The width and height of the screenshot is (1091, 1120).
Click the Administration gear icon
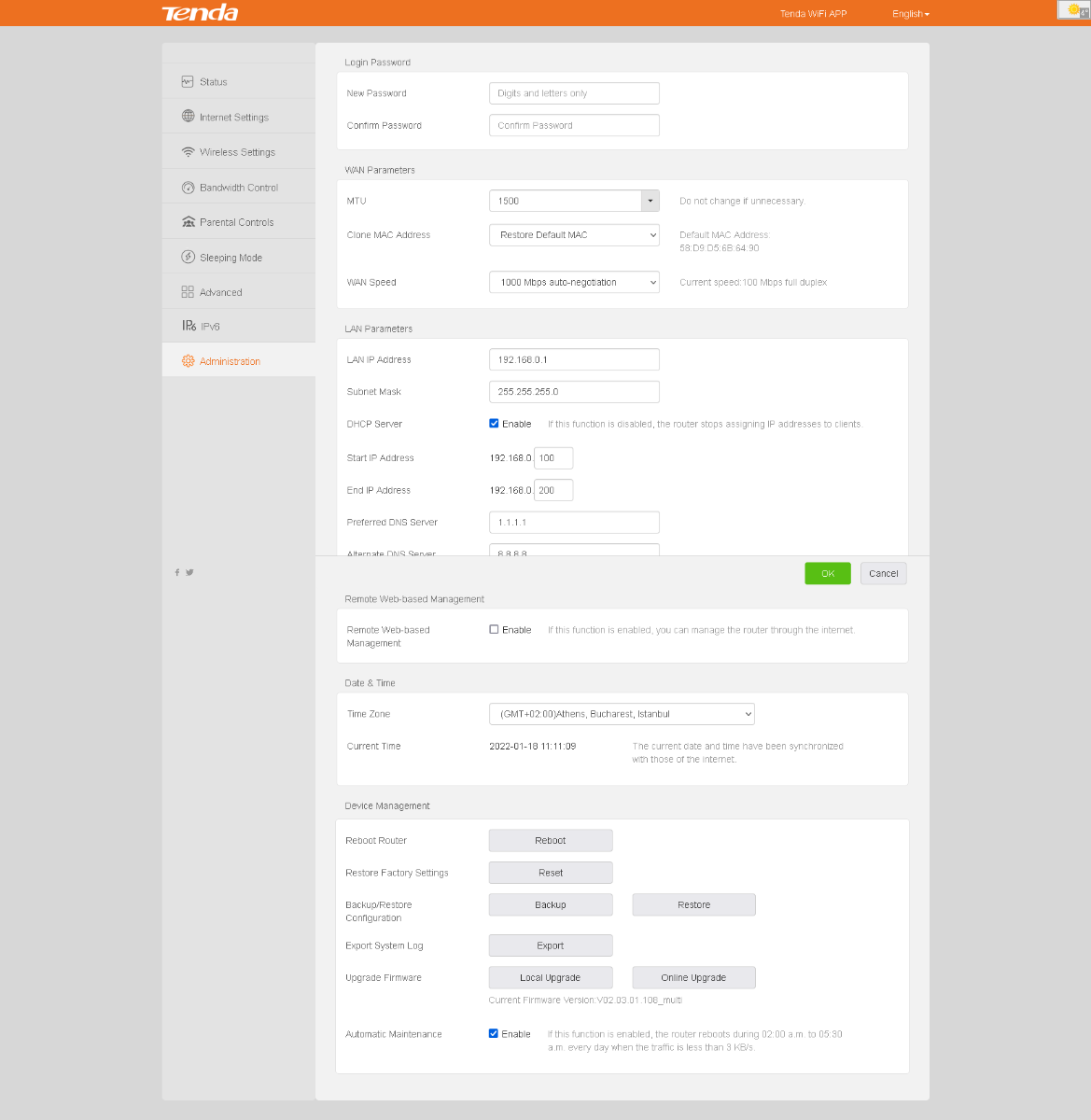coord(188,361)
